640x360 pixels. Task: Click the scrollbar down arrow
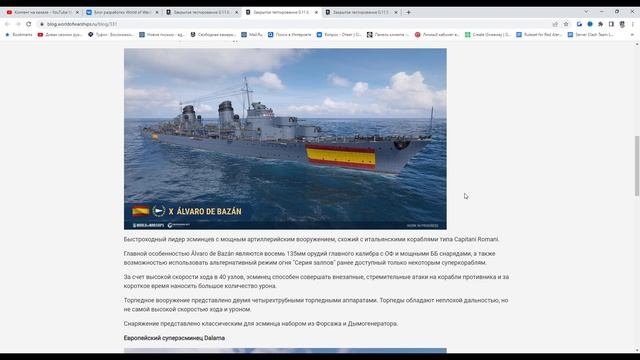point(637,350)
